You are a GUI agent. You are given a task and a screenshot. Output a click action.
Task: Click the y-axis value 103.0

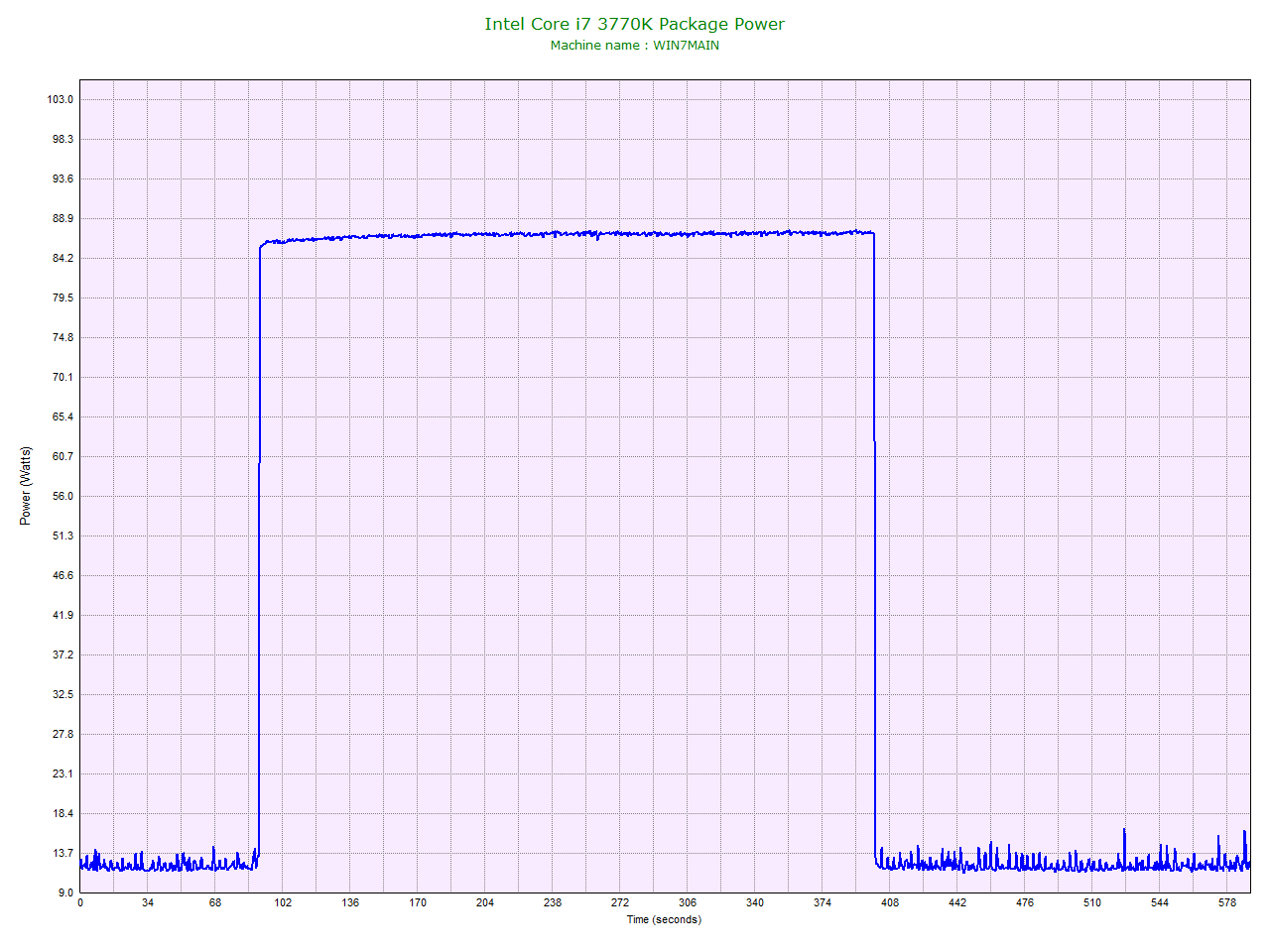pos(61,99)
